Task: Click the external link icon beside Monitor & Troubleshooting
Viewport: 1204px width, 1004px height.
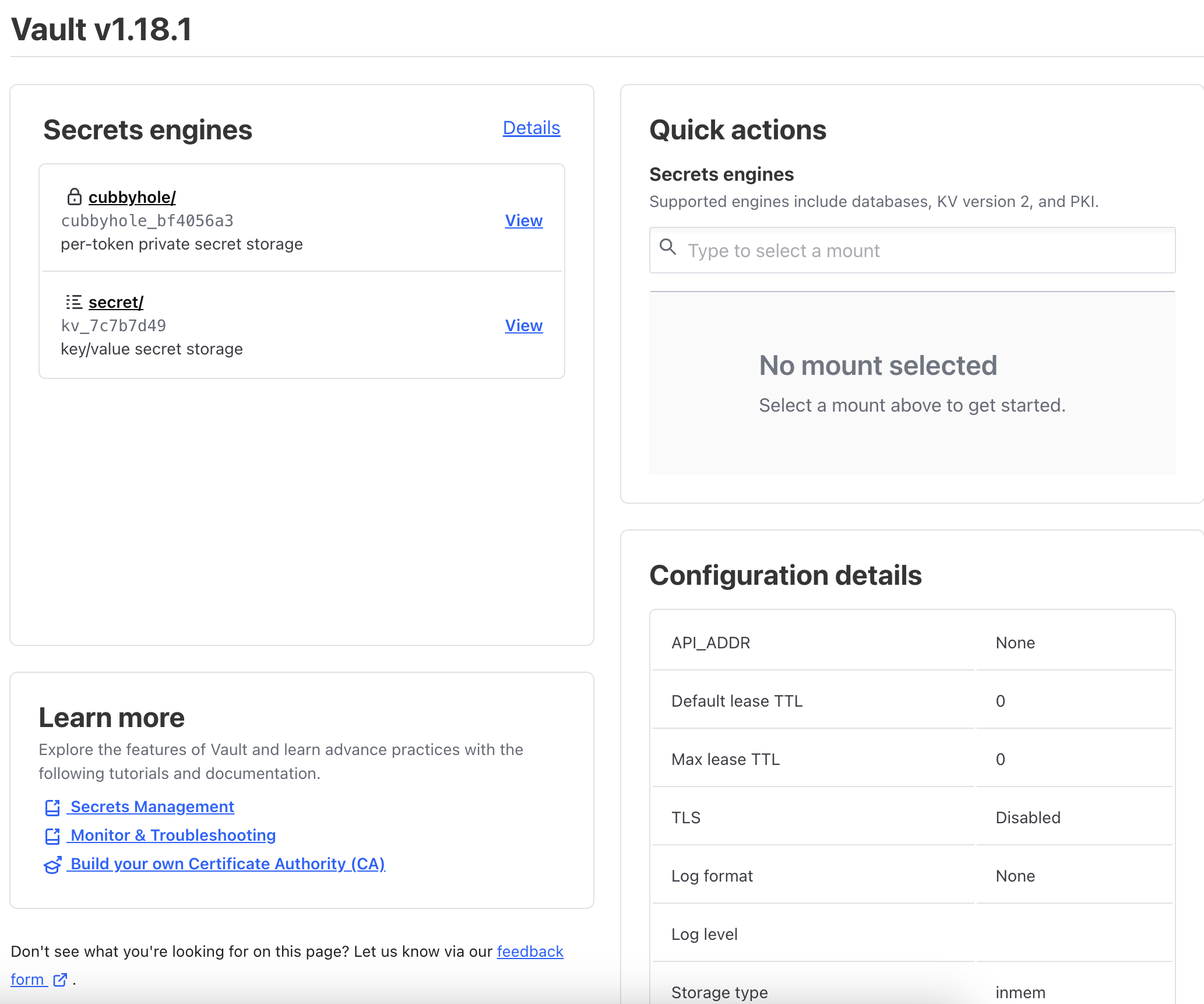Action: (x=52, y=836)
